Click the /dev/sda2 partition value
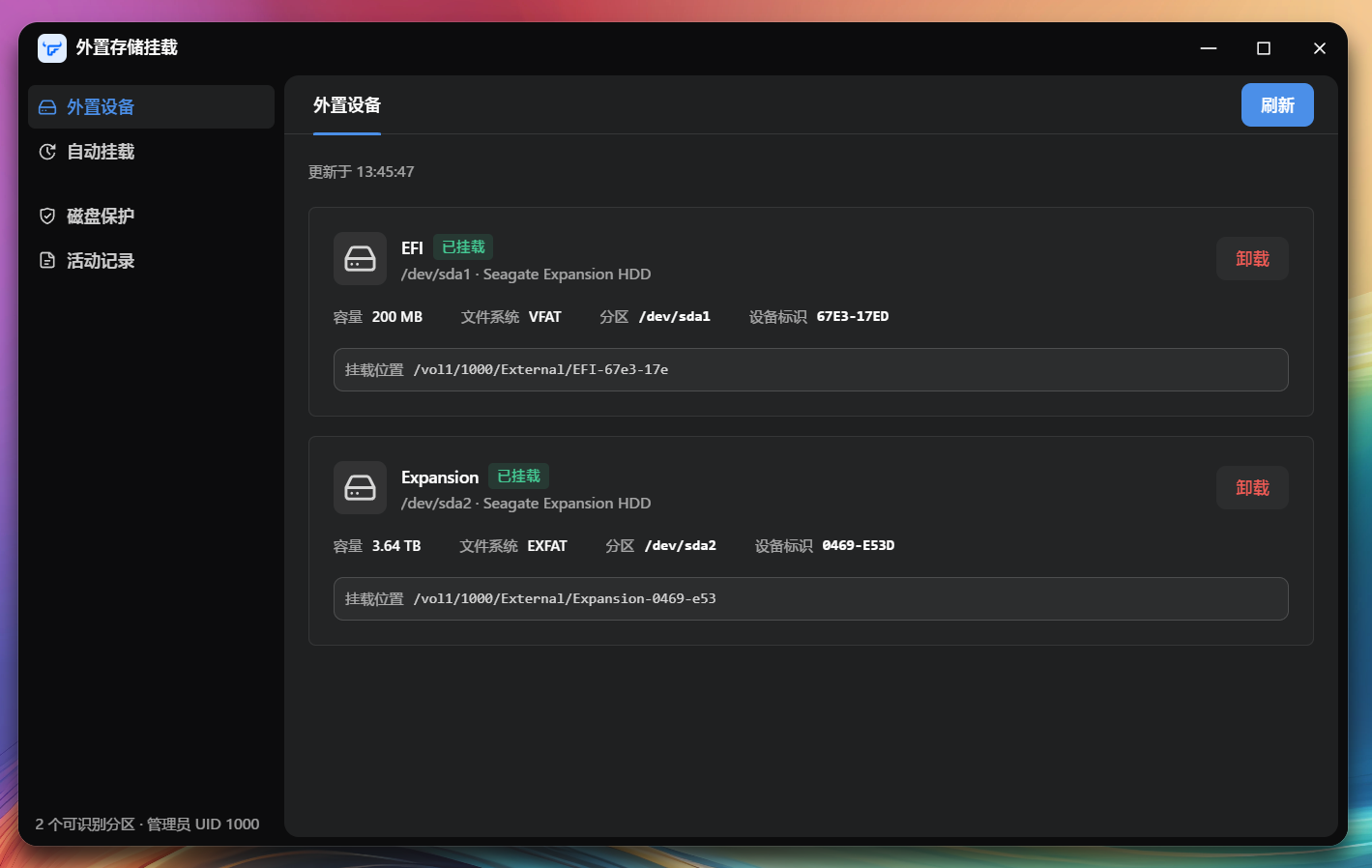 tap(681, 546)
